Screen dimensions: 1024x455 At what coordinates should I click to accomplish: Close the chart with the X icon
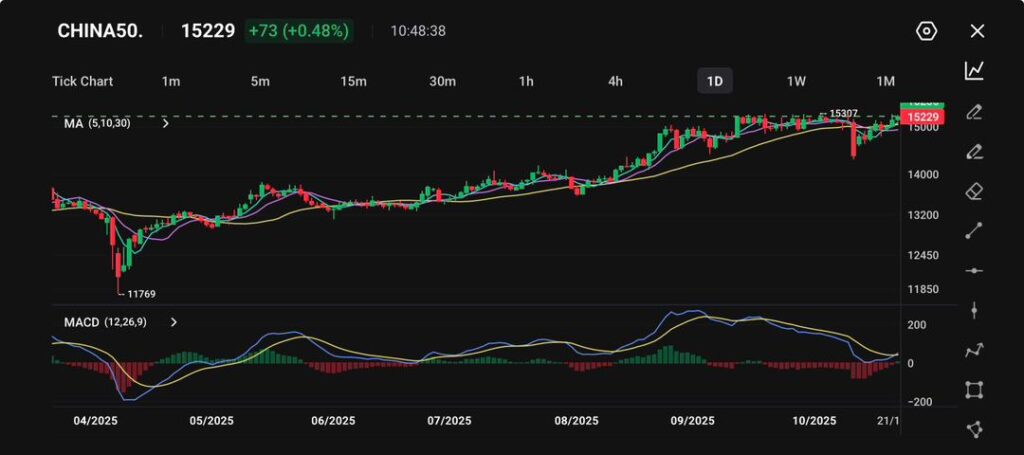(977, 31)
